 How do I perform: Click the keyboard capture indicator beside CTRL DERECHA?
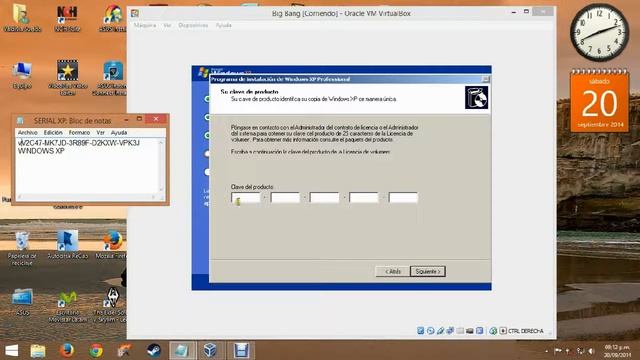(503, 331)
